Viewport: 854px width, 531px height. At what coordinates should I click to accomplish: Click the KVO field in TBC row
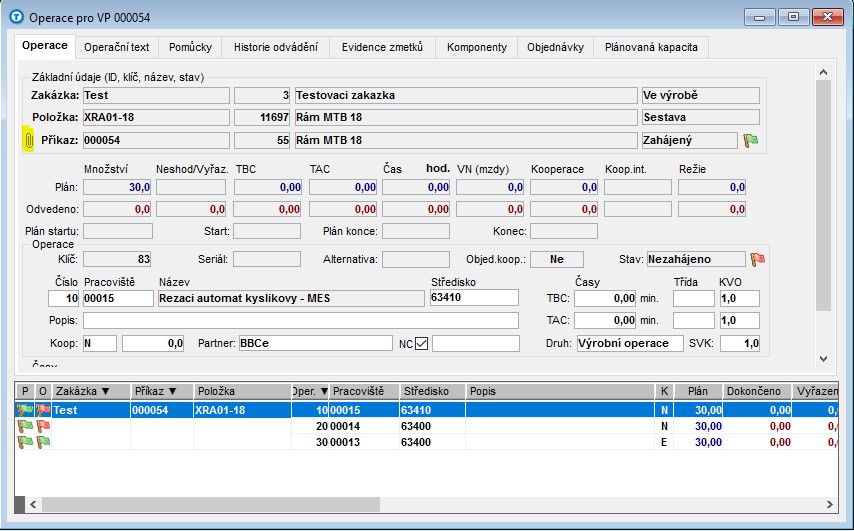740,298
